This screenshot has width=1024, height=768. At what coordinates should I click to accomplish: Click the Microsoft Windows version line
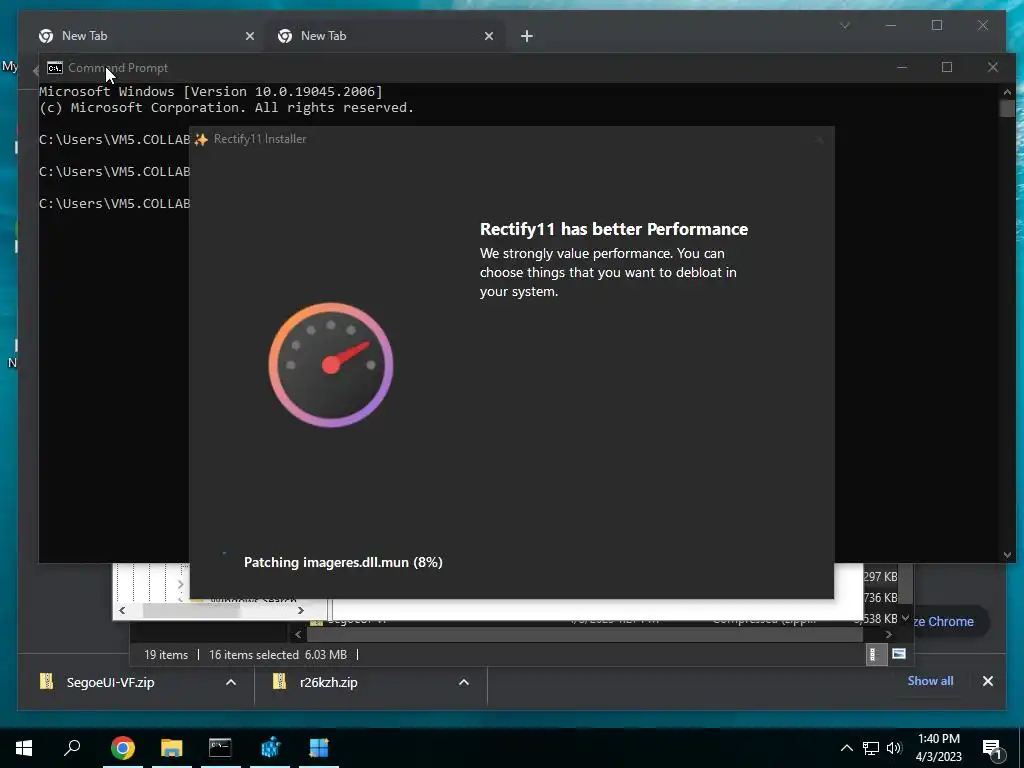pyautogui.click(x=210, y=91)
